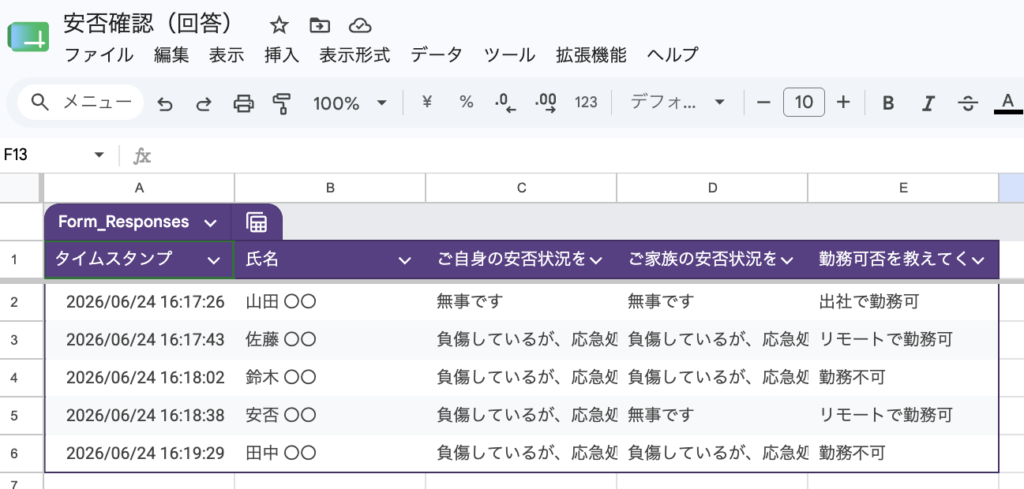This screenshot has height=489, width=1024.
Task: Open the 表示形式 menu
Action: 355,55
